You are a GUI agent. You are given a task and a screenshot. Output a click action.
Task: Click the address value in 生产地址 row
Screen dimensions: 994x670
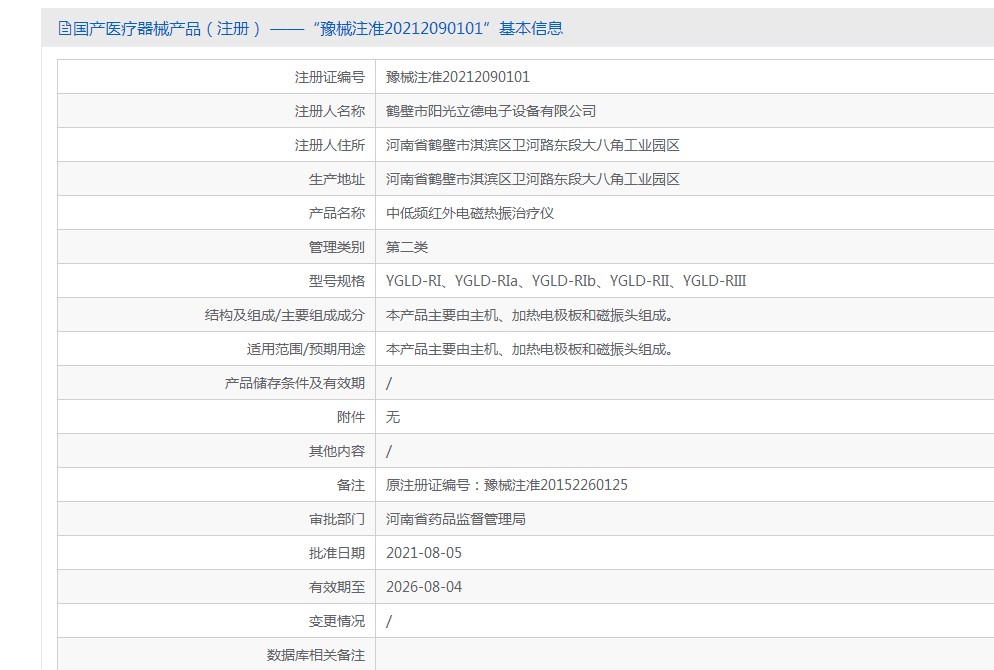532,179
